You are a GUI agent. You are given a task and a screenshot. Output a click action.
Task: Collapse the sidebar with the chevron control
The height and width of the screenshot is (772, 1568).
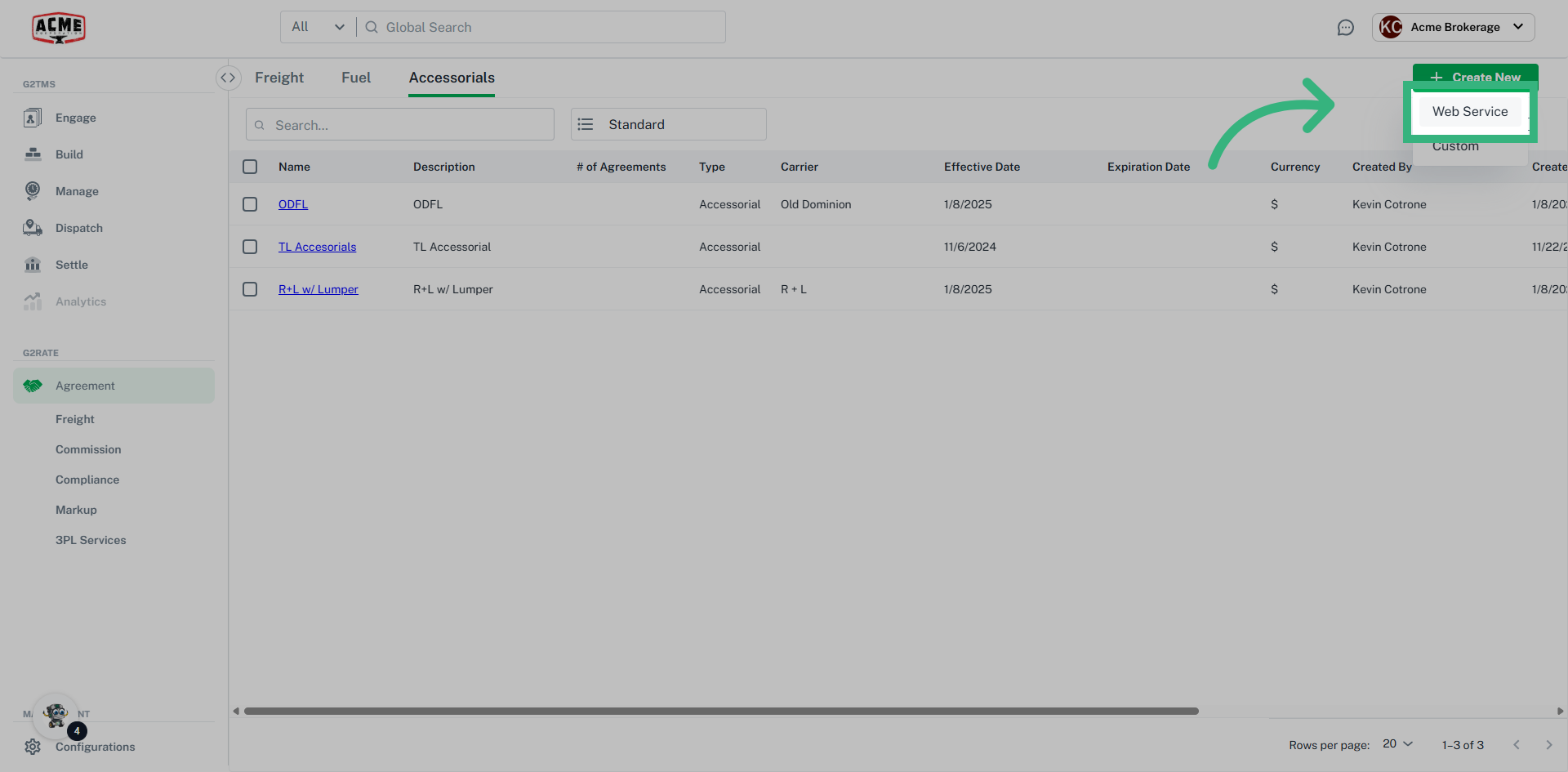(229, 78)
